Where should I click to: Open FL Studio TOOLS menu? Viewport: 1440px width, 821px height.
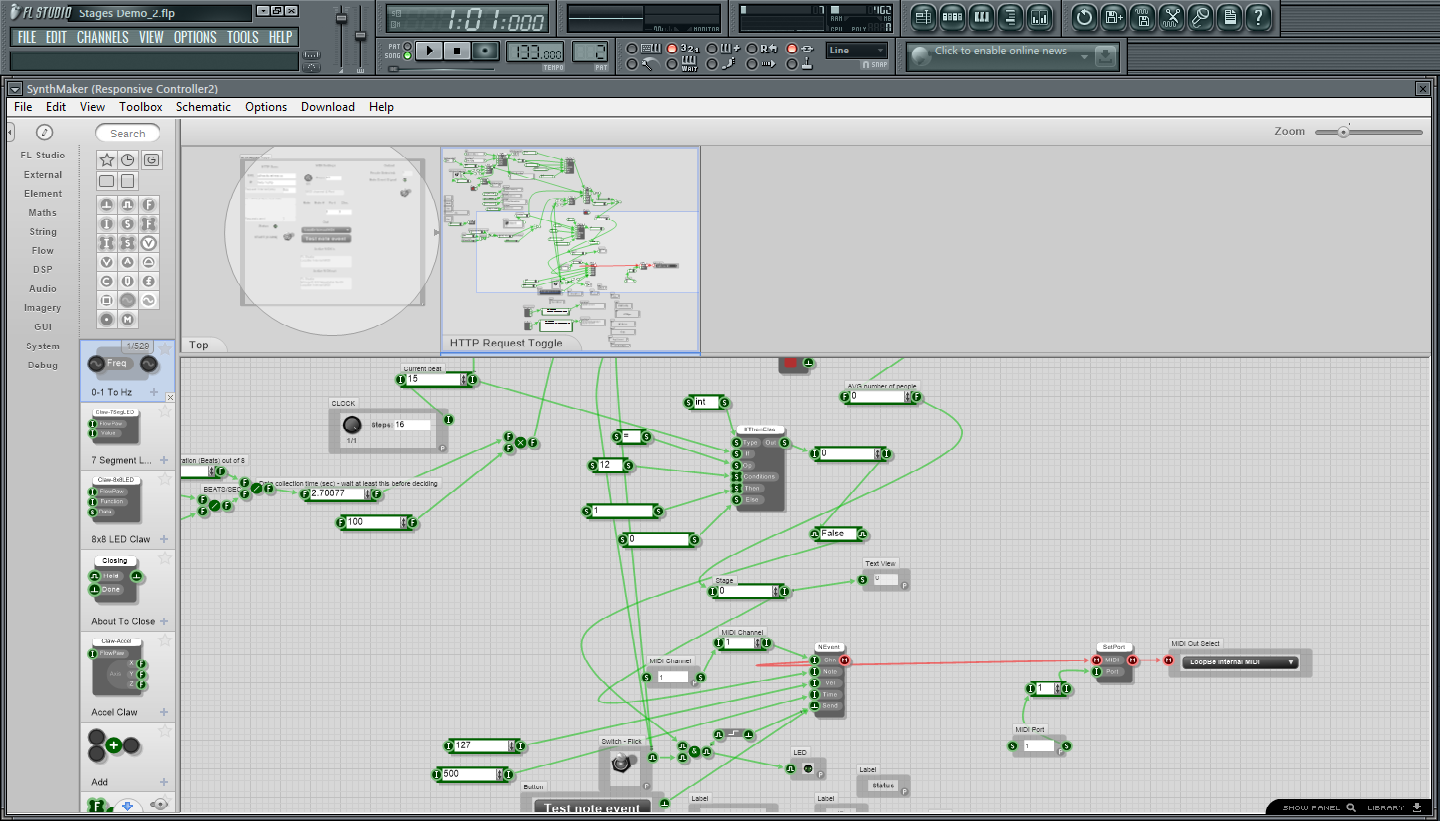tap(242, 37)
